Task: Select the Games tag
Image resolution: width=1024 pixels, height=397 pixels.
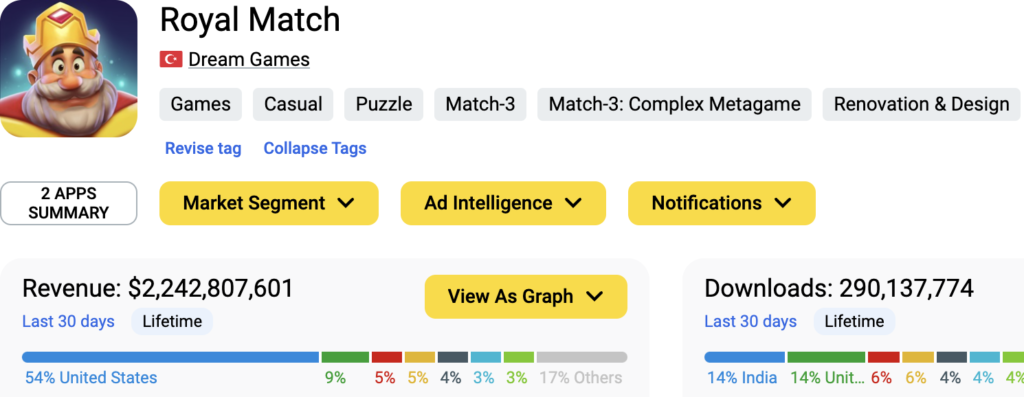Action: tap(200, 104)
